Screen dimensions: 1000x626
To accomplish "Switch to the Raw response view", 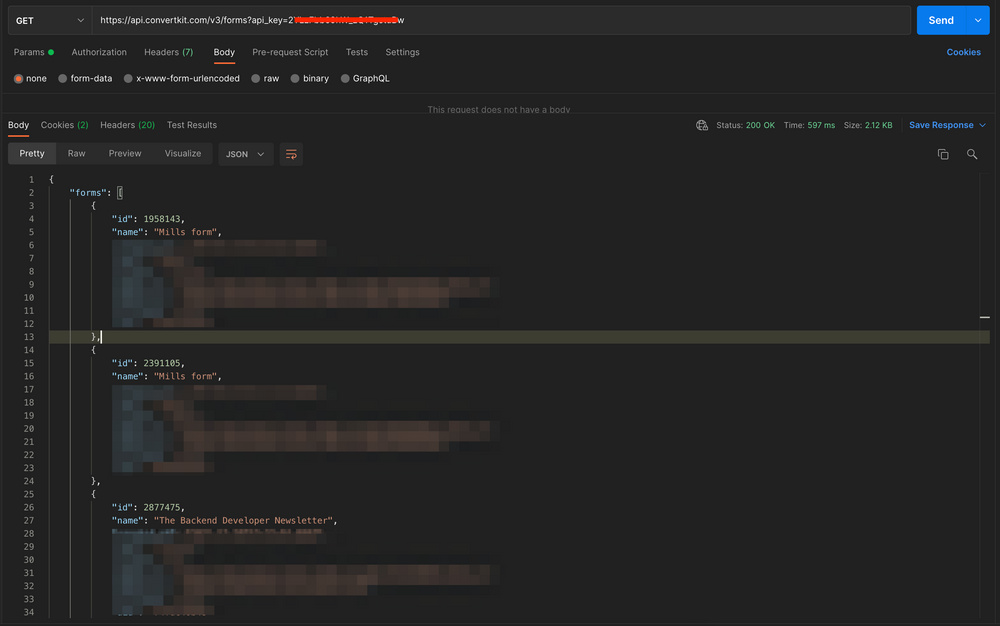I will (x=76, y=154).
